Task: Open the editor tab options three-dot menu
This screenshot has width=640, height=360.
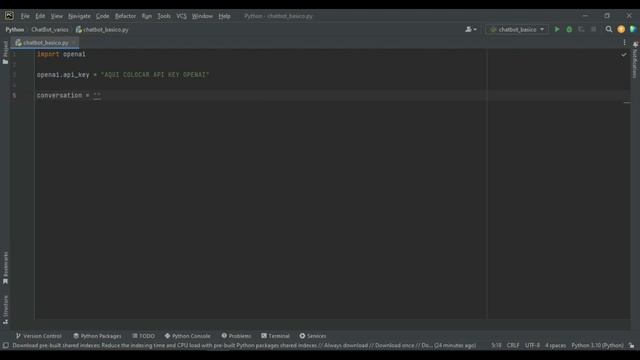Action: point(624,42)
